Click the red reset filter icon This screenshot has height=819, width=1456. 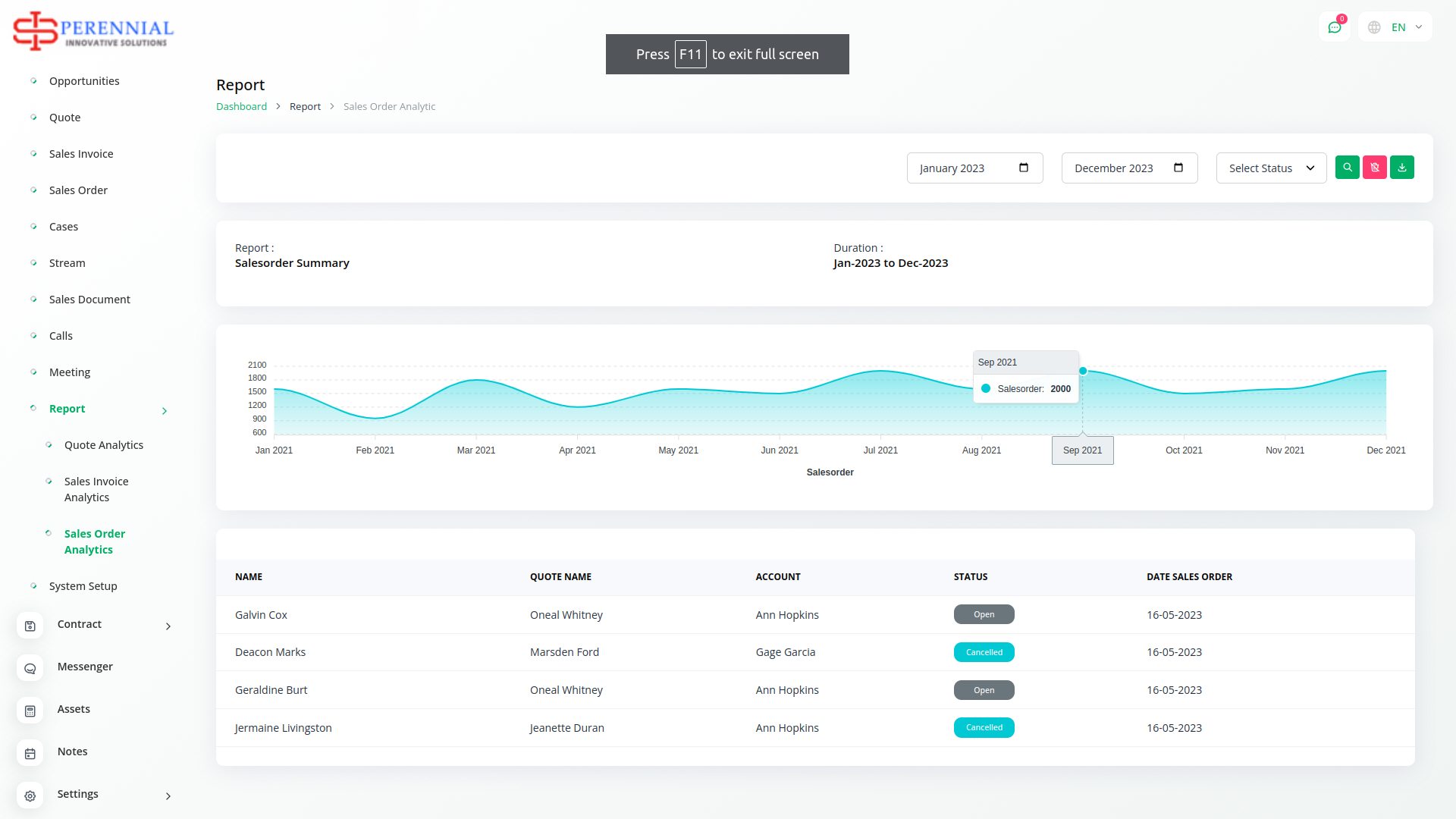pos(1375,168)
